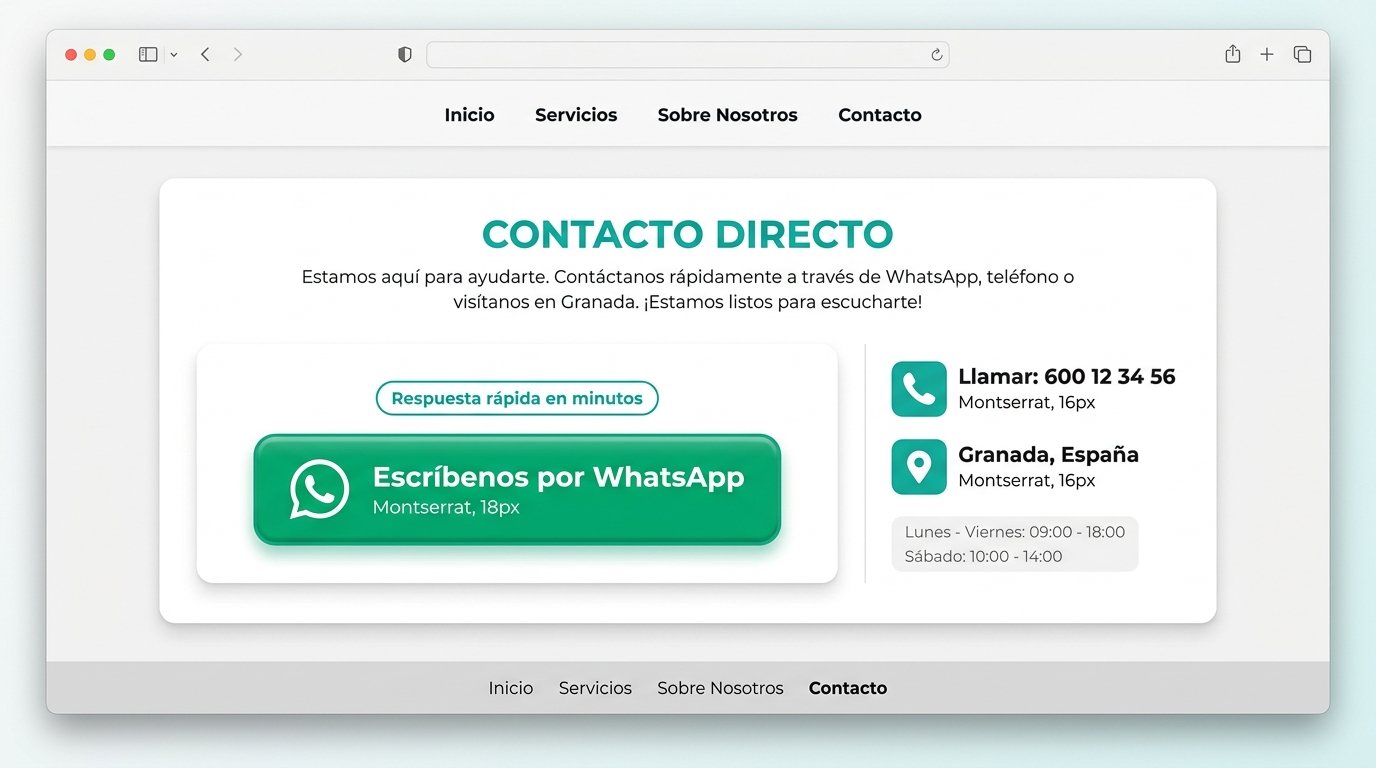Open footer Contacto link

pos(848,688)
